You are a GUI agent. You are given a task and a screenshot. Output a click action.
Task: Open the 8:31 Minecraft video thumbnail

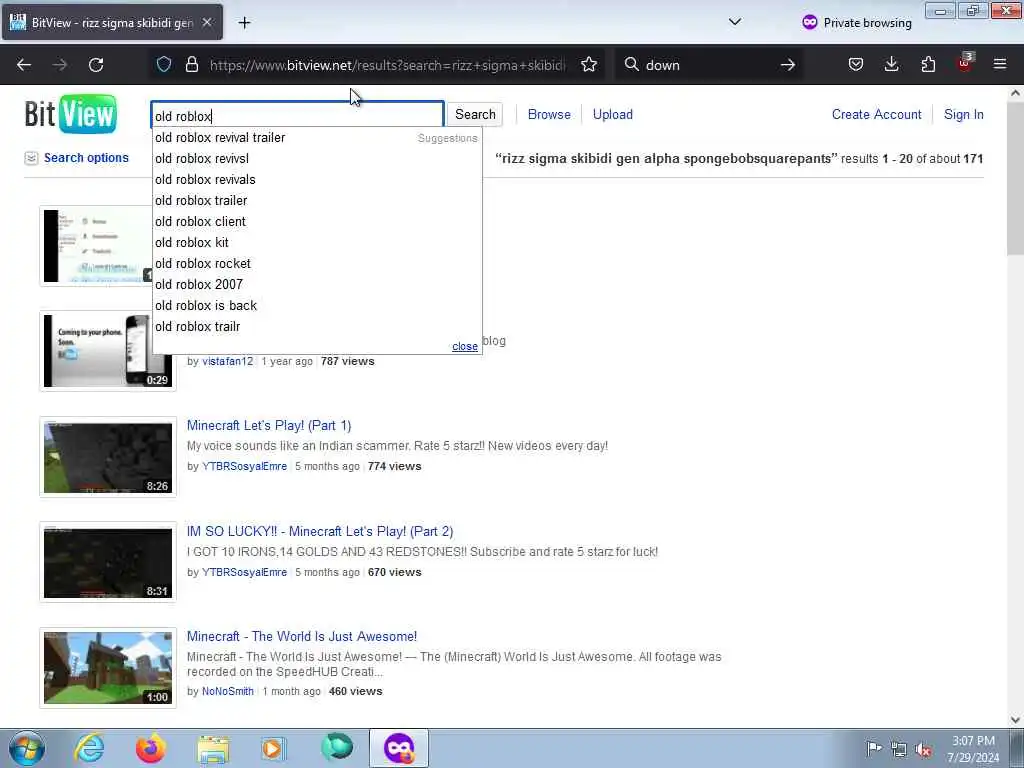pyautogui.click(x=108, y=562)
